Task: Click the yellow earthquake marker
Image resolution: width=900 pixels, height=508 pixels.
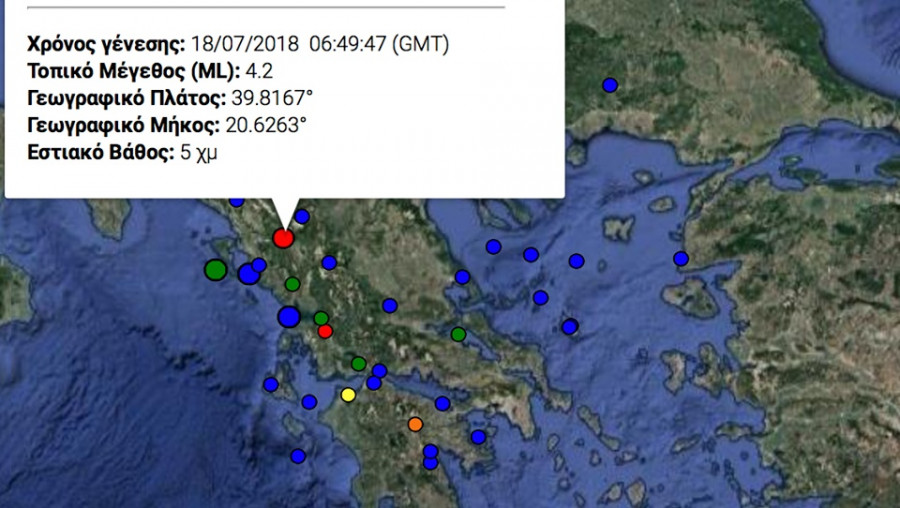Action: point(348,394)
